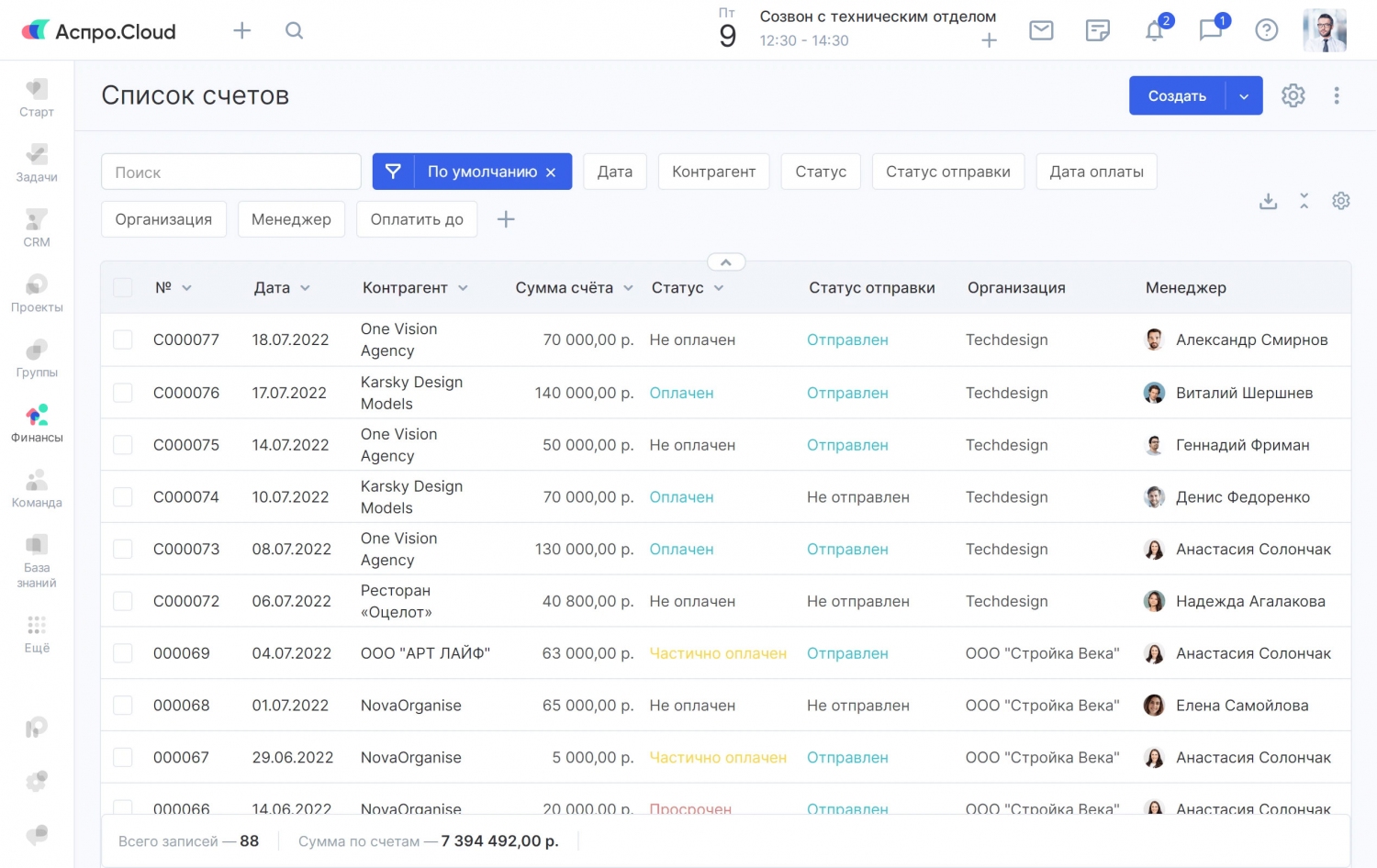Remove the По умолчанию filter

coord(551,172)
